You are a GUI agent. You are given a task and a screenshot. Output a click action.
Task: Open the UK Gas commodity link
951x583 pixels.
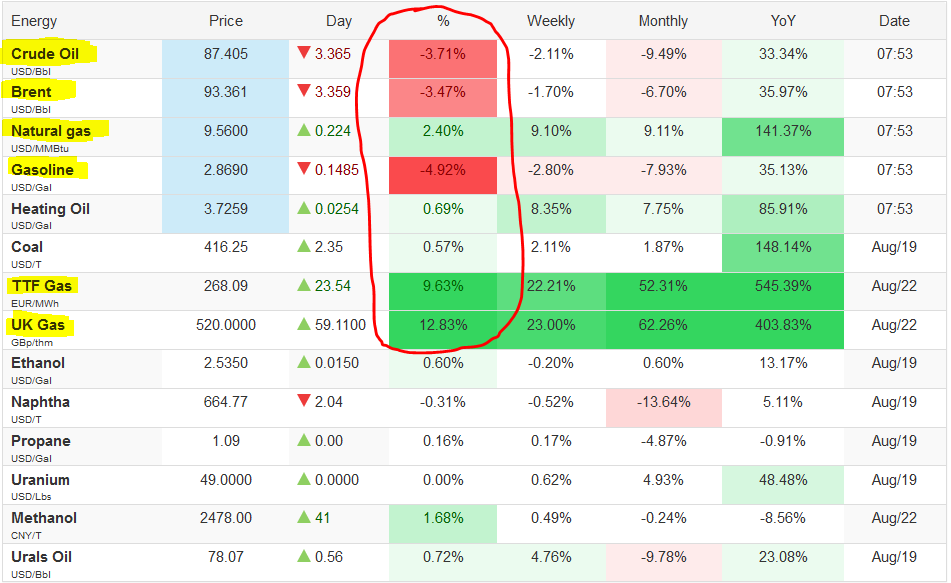click(x=38, y=325)
